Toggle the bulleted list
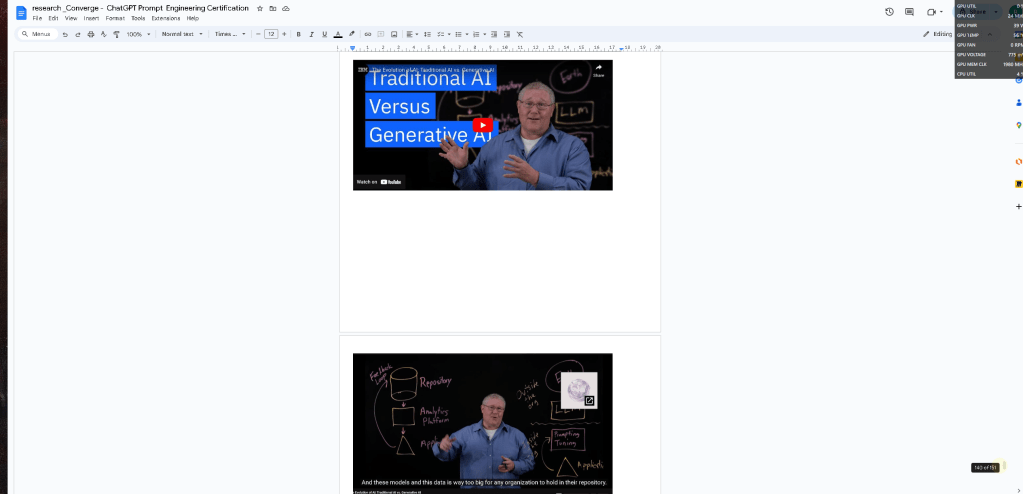The height and width of the screenshot is (494, 1023). point(458,34)
